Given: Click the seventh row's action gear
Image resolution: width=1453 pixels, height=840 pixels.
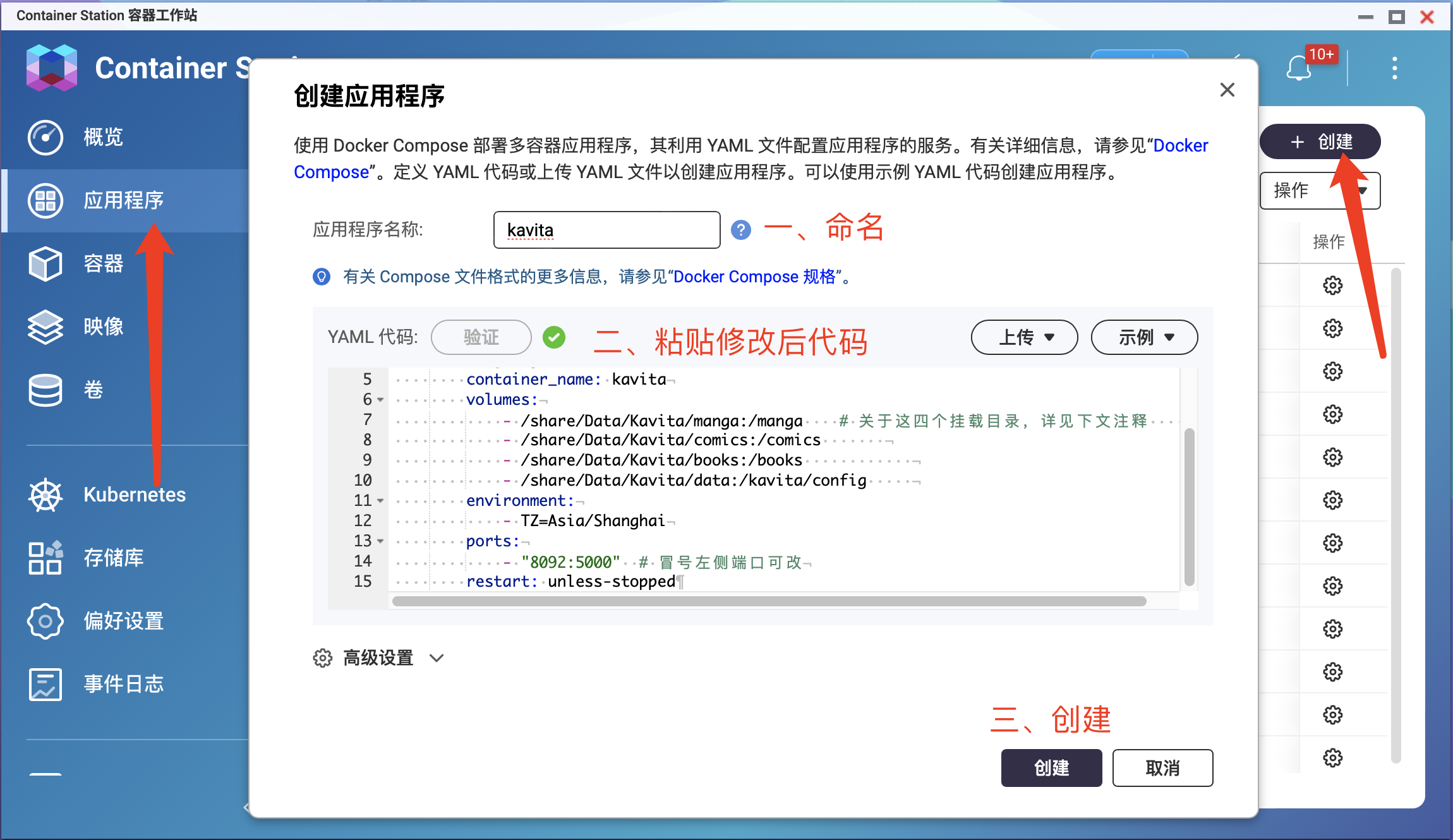Looking at the screenshot, I should 1332,543.
